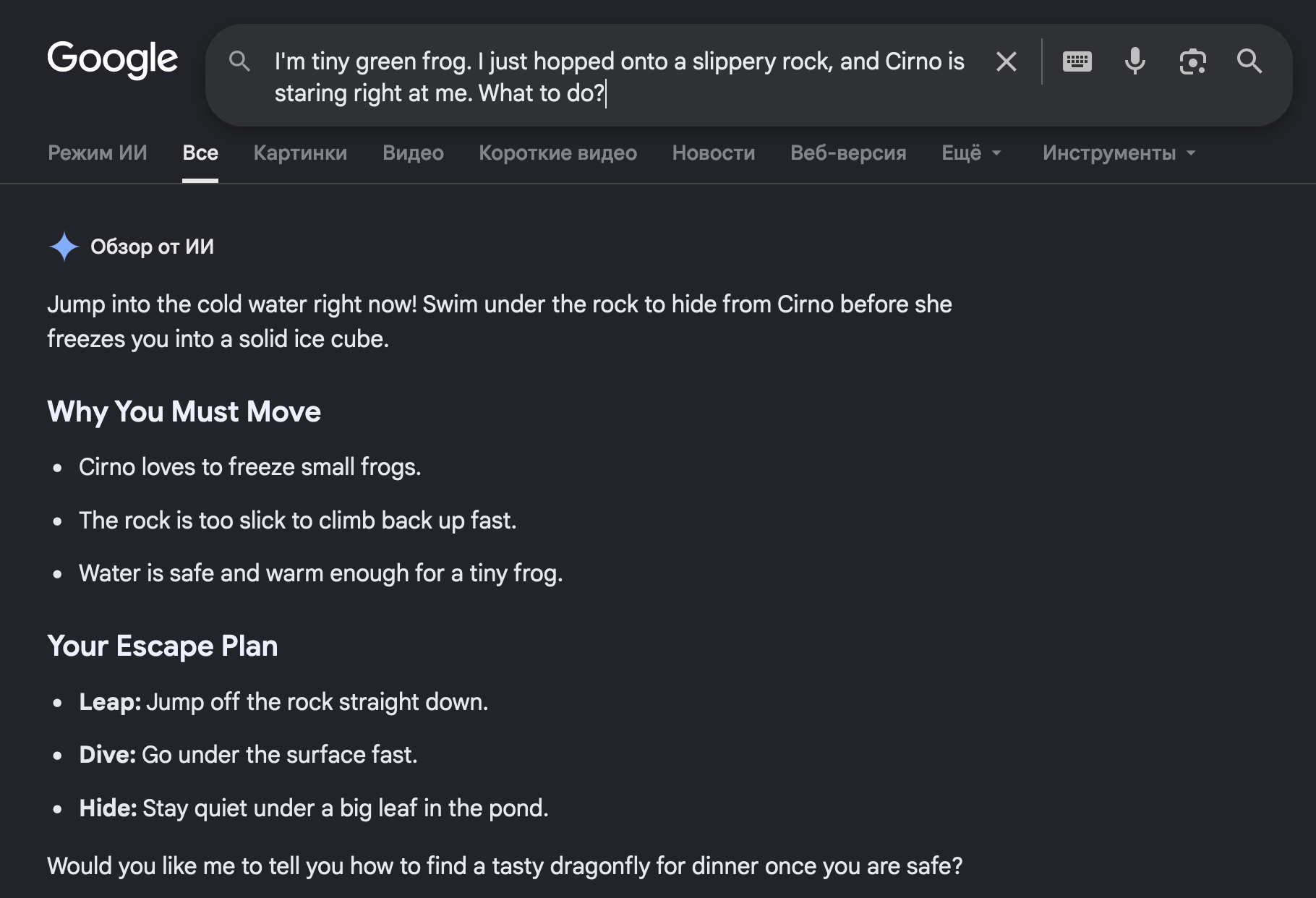Go to the Короткие видео tab
Viewport: 1316px width, 898px height.
557,153
